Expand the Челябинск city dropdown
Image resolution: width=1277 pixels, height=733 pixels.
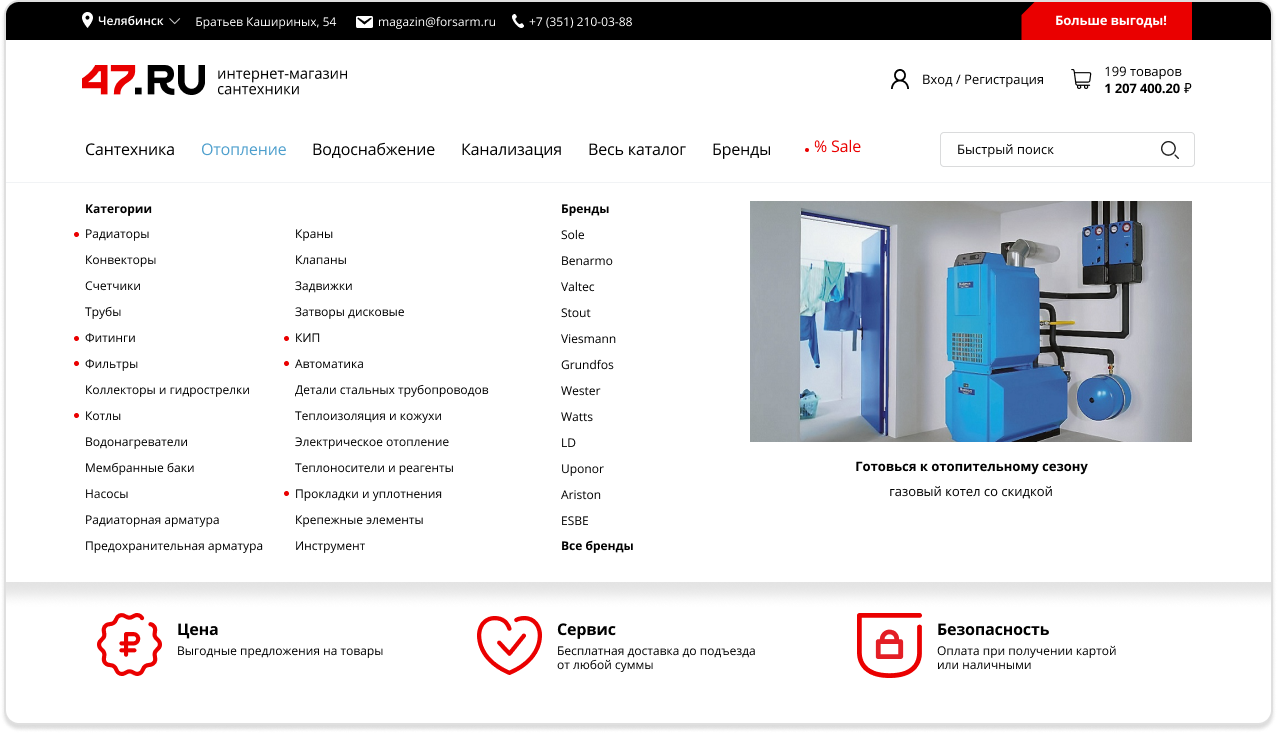[x=131, y=21]
